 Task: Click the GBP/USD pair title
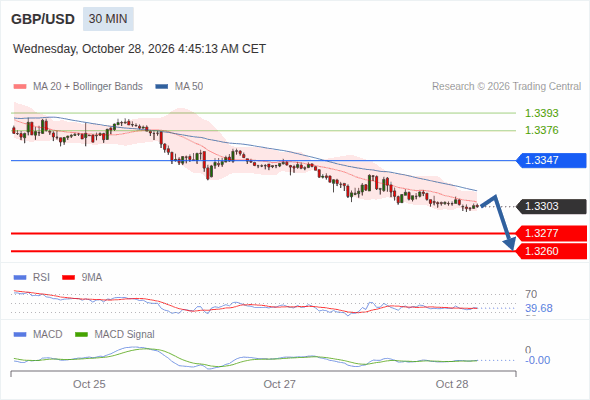(x=43, y=19)
